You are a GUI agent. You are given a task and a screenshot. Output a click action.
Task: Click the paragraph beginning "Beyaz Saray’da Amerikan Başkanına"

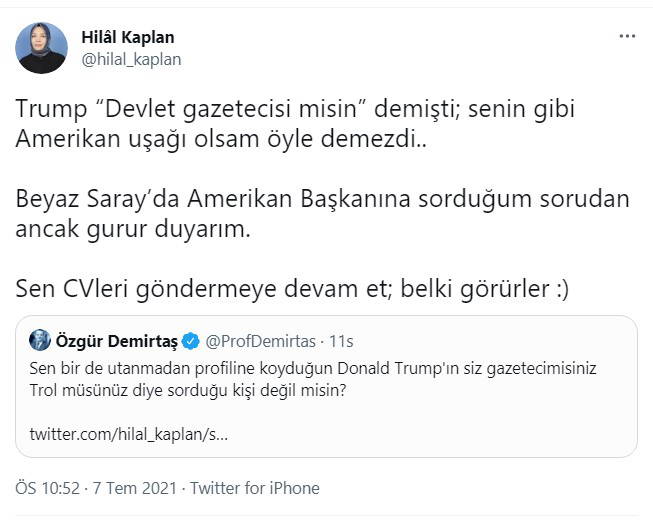pyautogui.click(x=323, y=198)
